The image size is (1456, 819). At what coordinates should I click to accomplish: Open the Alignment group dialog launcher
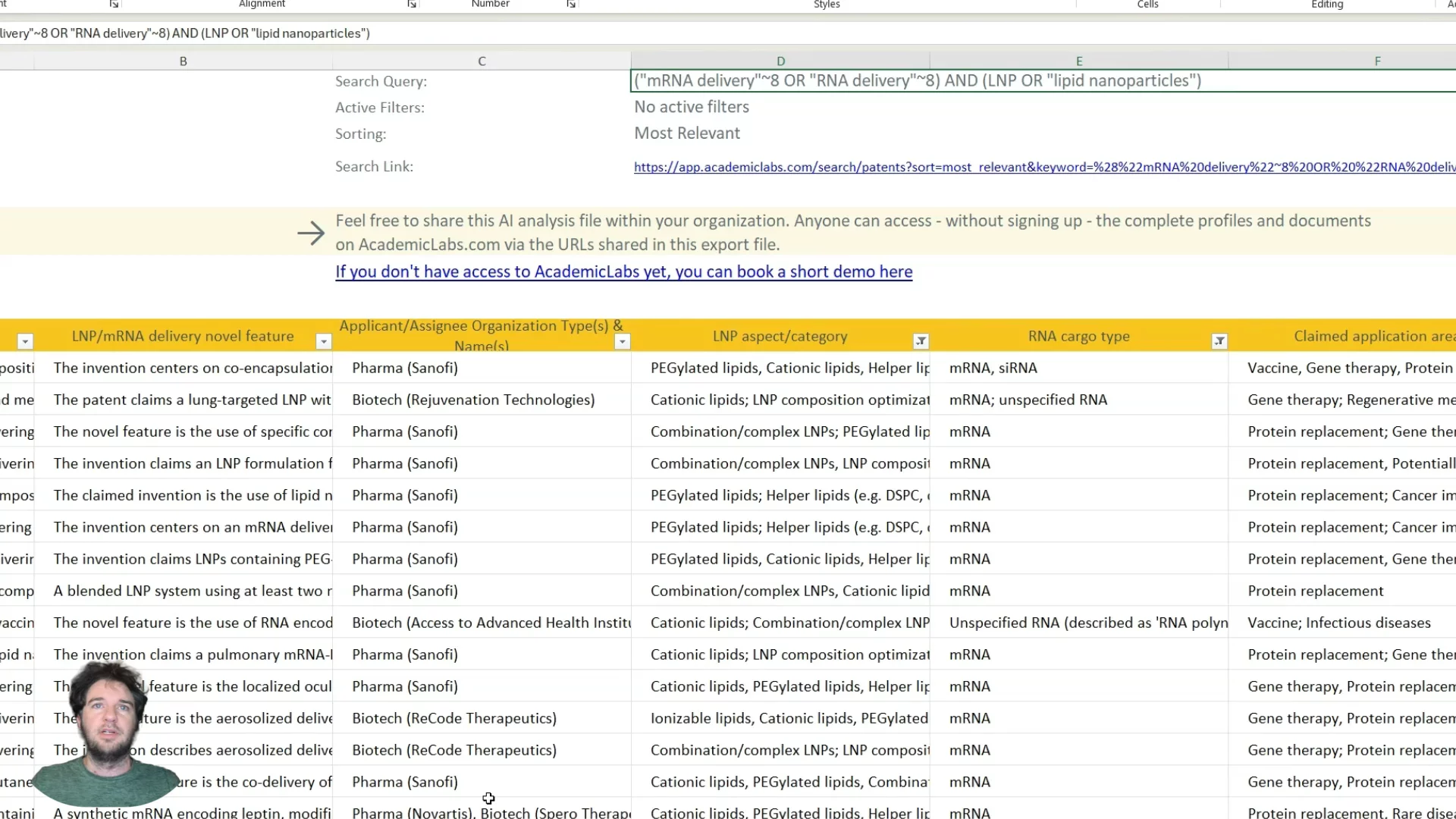coord(412,5)
